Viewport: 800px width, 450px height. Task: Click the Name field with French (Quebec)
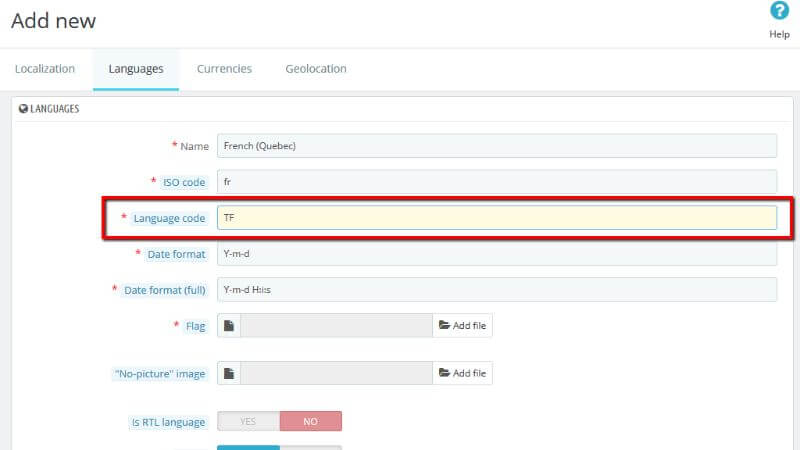497,146
